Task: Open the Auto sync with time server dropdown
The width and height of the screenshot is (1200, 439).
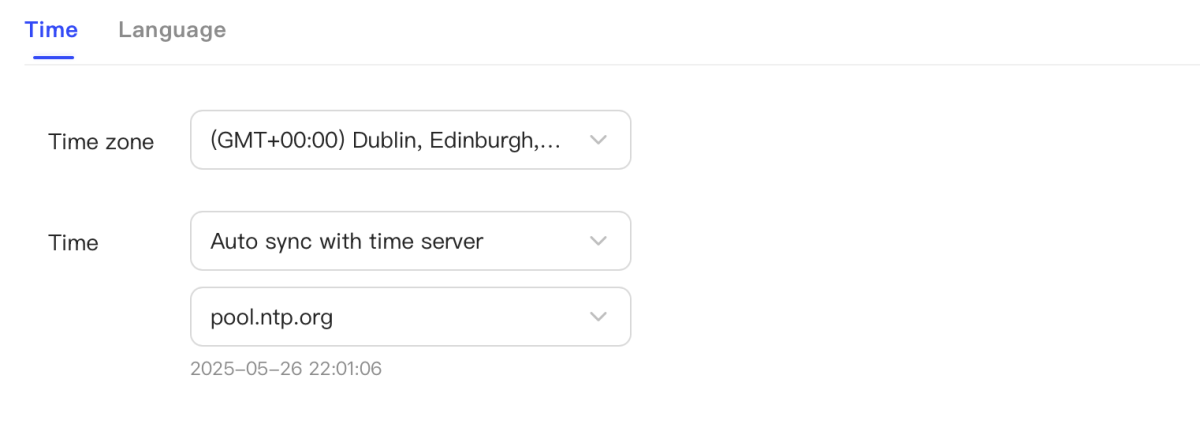Action: (x=410, y=241)
